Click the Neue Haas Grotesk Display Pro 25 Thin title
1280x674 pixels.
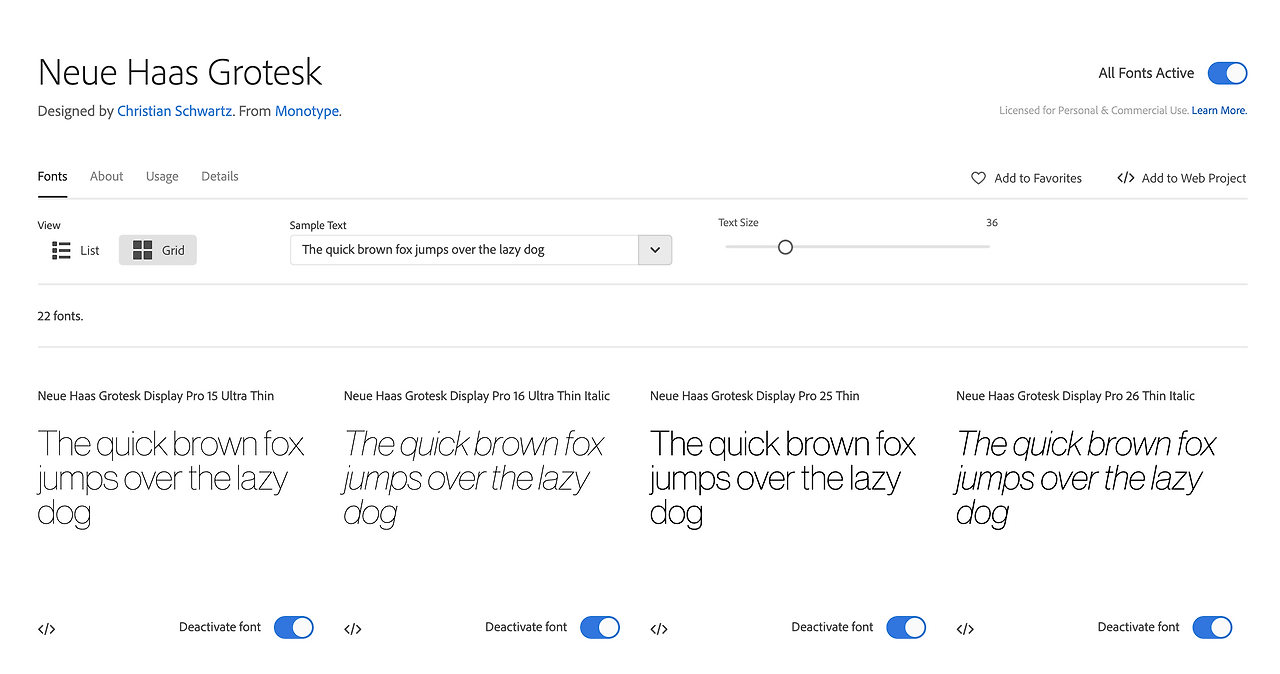pyautogui.click(x=755, y=396)
